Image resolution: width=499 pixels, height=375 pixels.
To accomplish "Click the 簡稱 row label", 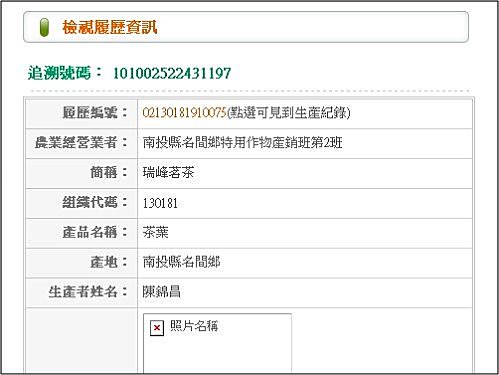I will pyautogui.click(x=109, y=172).
